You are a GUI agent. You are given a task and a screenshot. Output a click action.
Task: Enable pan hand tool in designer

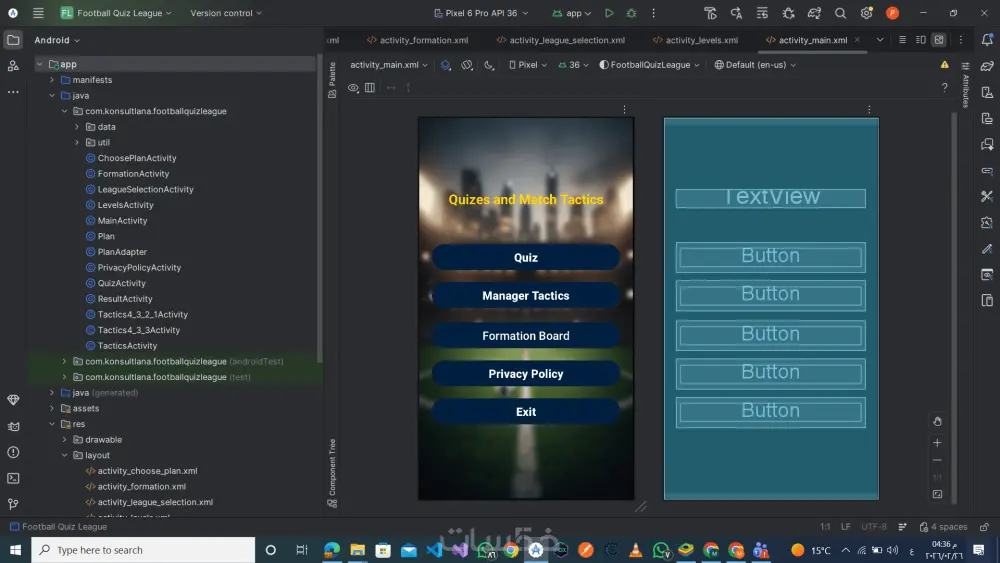point(937,421)
